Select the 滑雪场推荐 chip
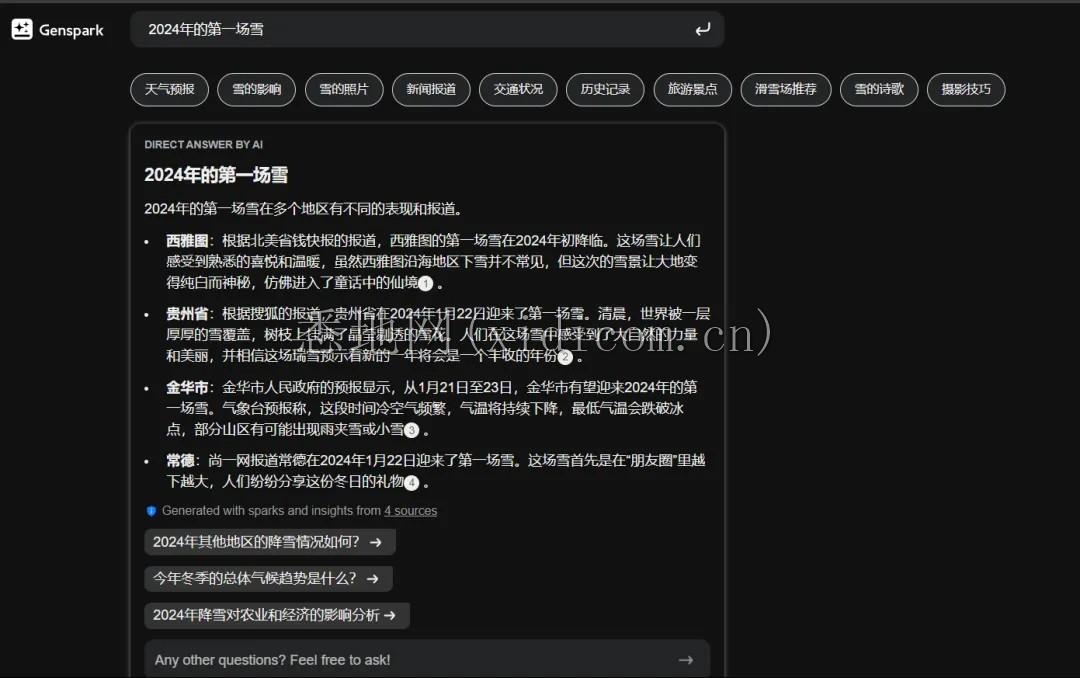Screen dimensions: 1080x678 (786, 89)
